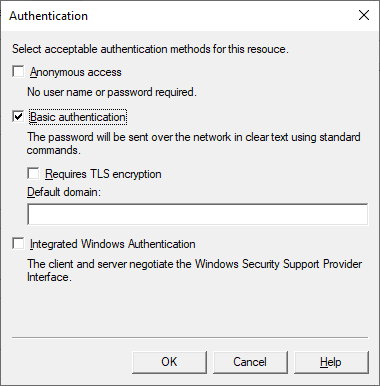This screenshot has width=380, height=386.
Task: Close the Authentication dialog using X
Action: 364,15
